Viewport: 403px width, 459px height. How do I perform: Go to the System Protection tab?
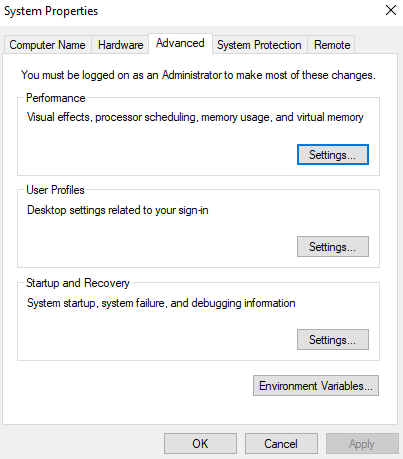259,45
